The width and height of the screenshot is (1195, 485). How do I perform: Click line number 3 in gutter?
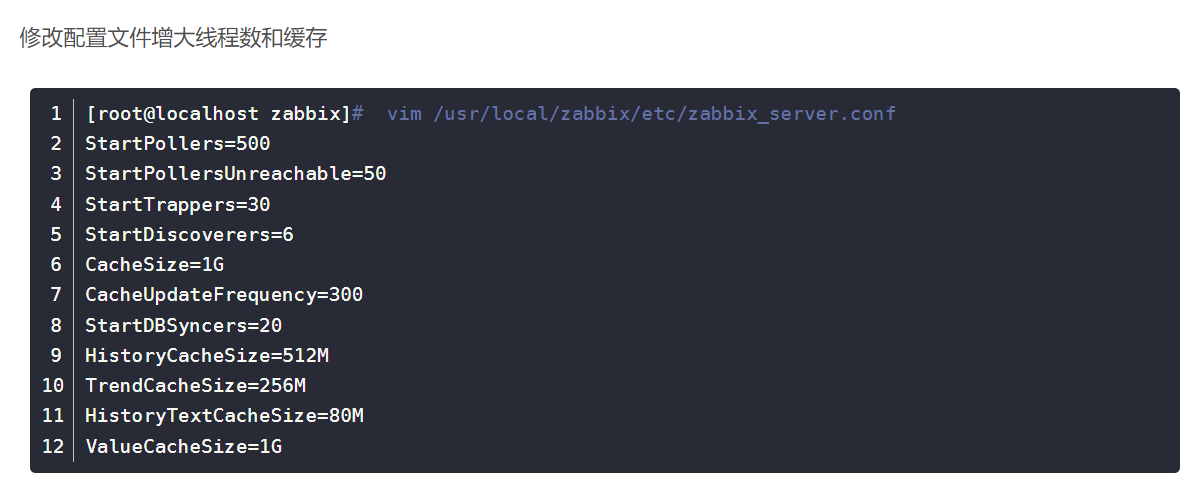56,174
